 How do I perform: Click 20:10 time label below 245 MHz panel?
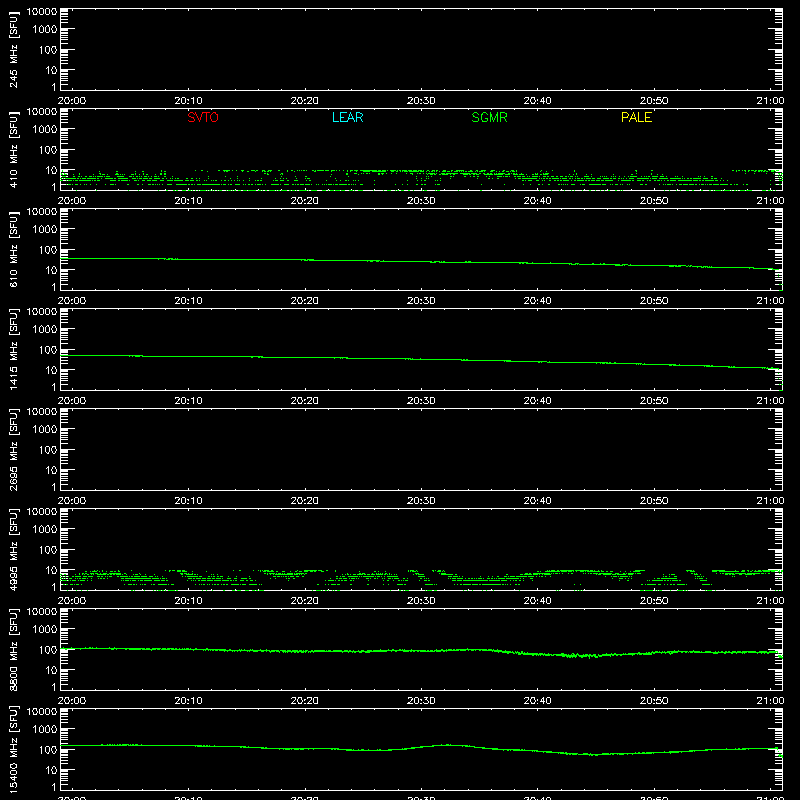click(x=188, y=101)
